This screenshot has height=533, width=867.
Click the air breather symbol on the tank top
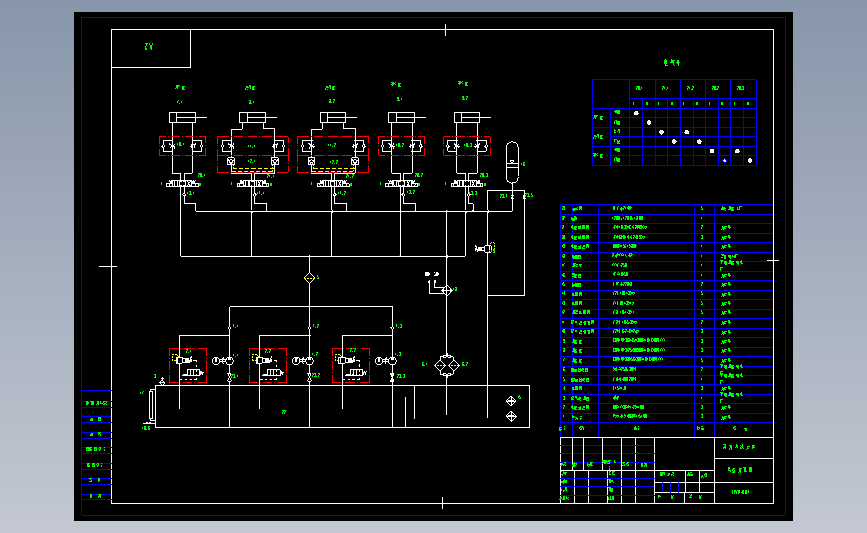pos(162,380)
